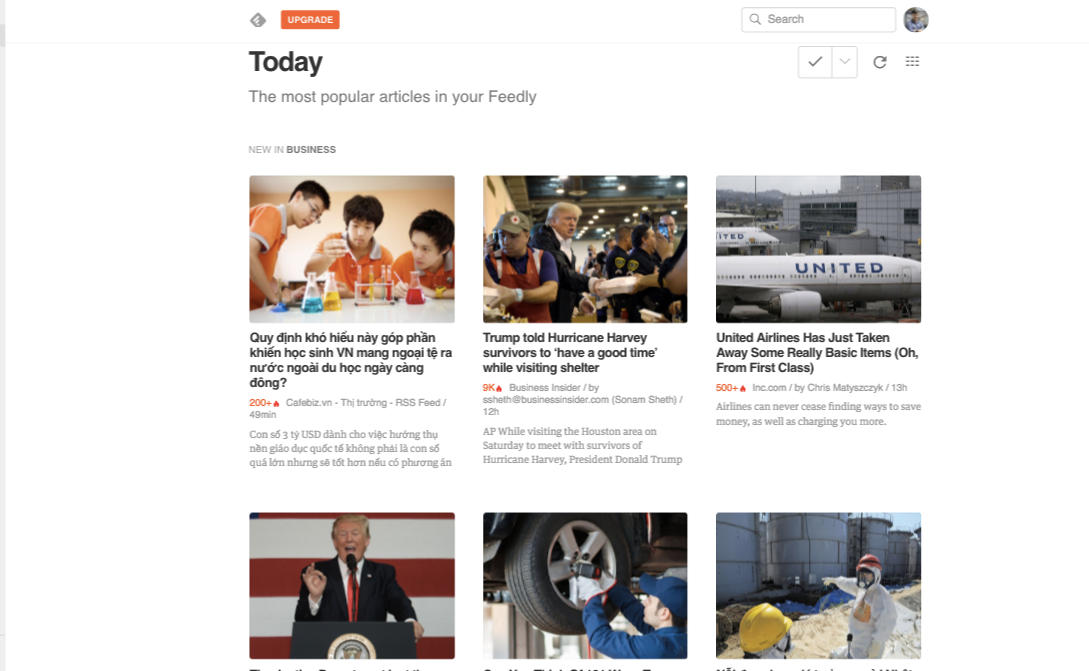Select the 'Con số 3 tỷ USD' summary text

pos(351,448)
